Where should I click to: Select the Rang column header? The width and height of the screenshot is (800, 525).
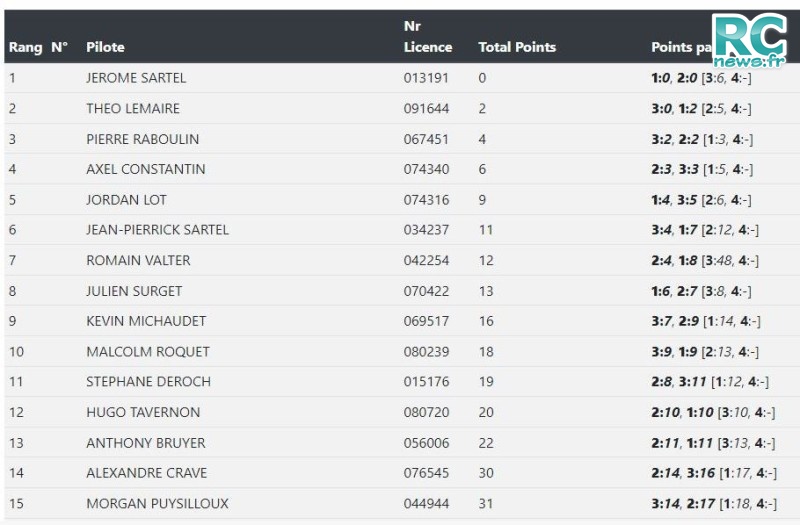[x=26, y=47]
